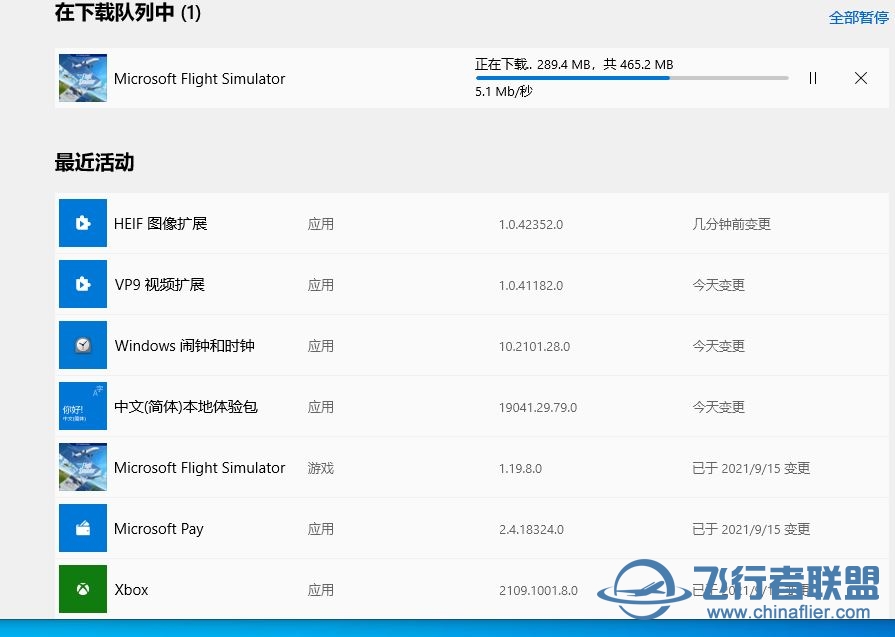This screenshot has width=895, height=637.
Task: Click 今天变更 in Windows 闹钟和时钟 row
Action: pyautogui.click(x=719, y=346)
